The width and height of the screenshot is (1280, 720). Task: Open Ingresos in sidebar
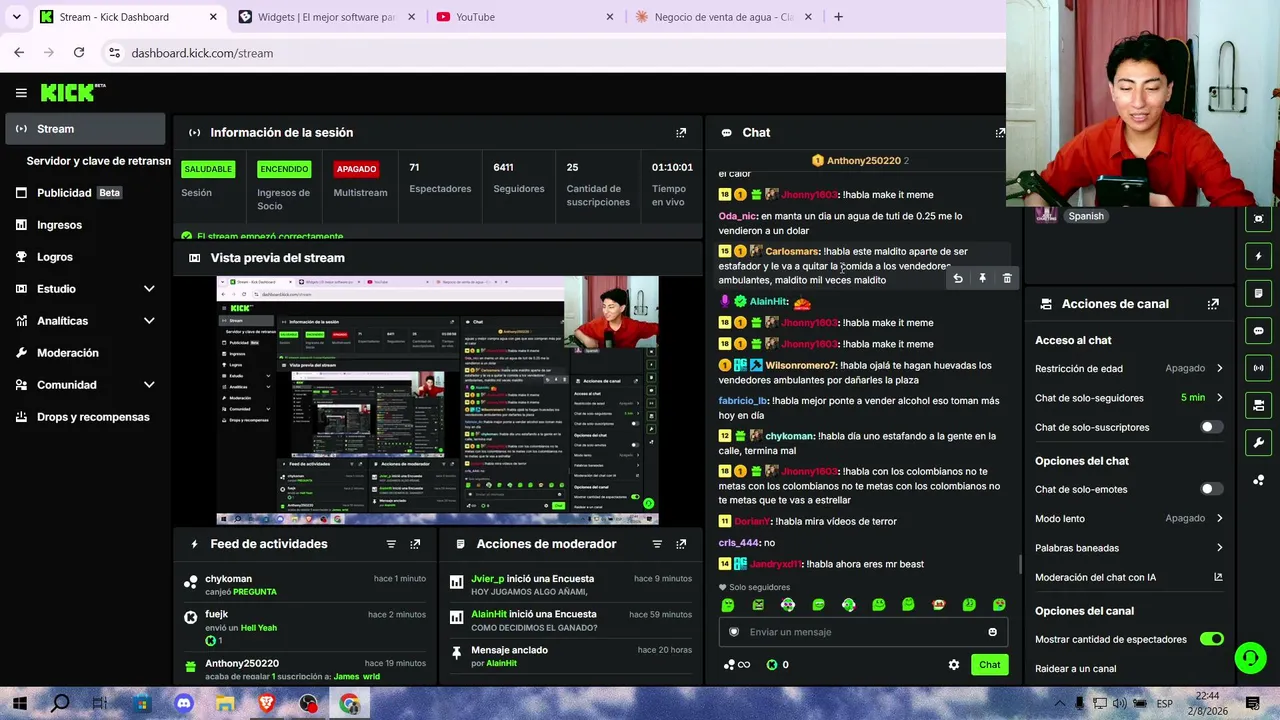pyautogui.click(x=85, y=225)
